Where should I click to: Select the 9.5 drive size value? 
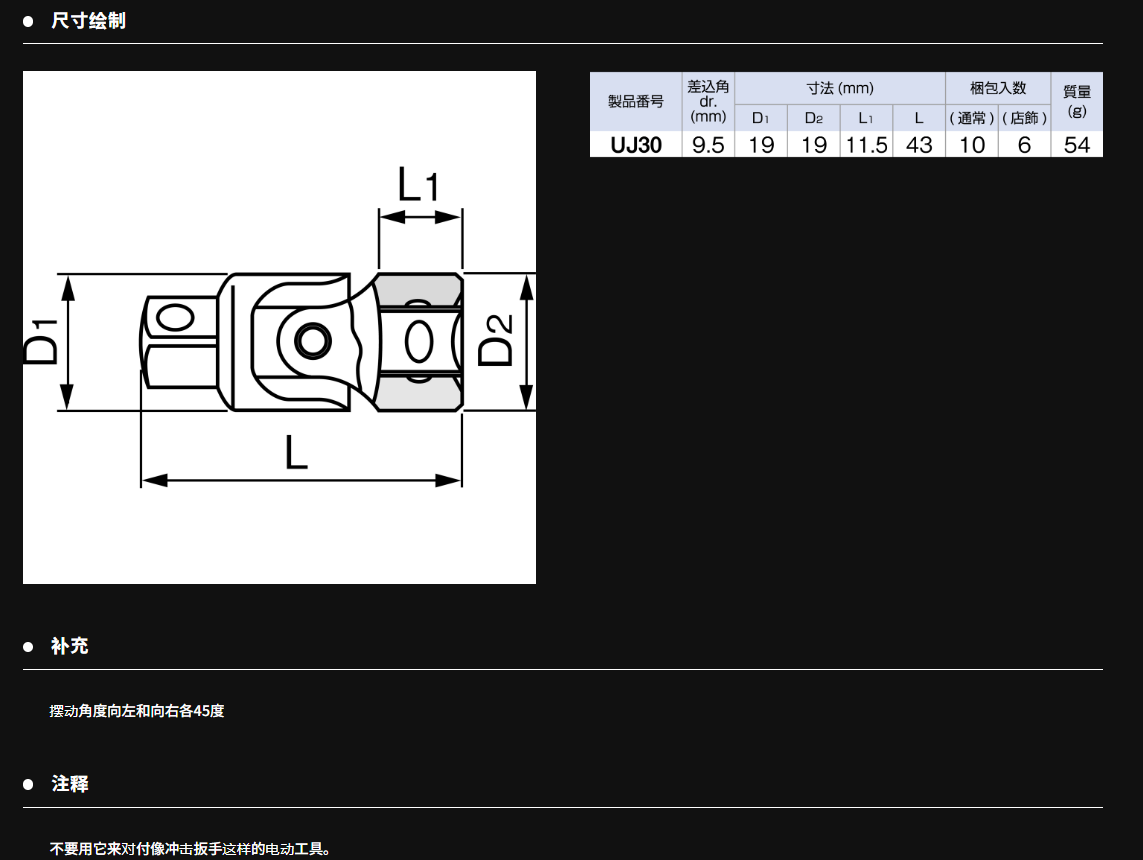click(708, 145)
